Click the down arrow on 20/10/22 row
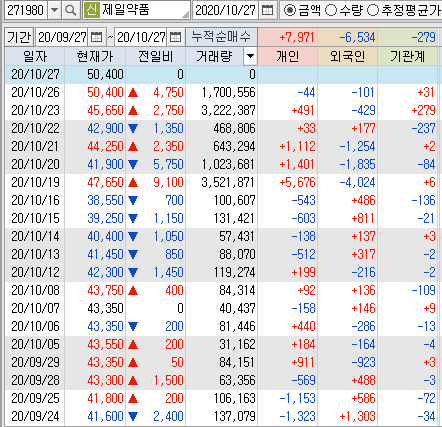Screen dimensions: 442x427 click(133, 128)
